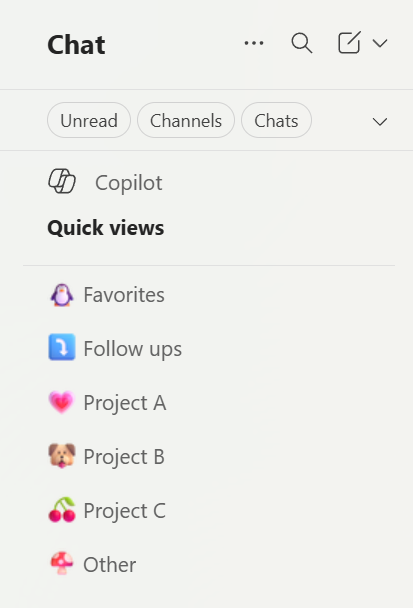Toggle the Channels filter pill
The height and width of the screenshot is (608, 413).
[x=186, y=120]
